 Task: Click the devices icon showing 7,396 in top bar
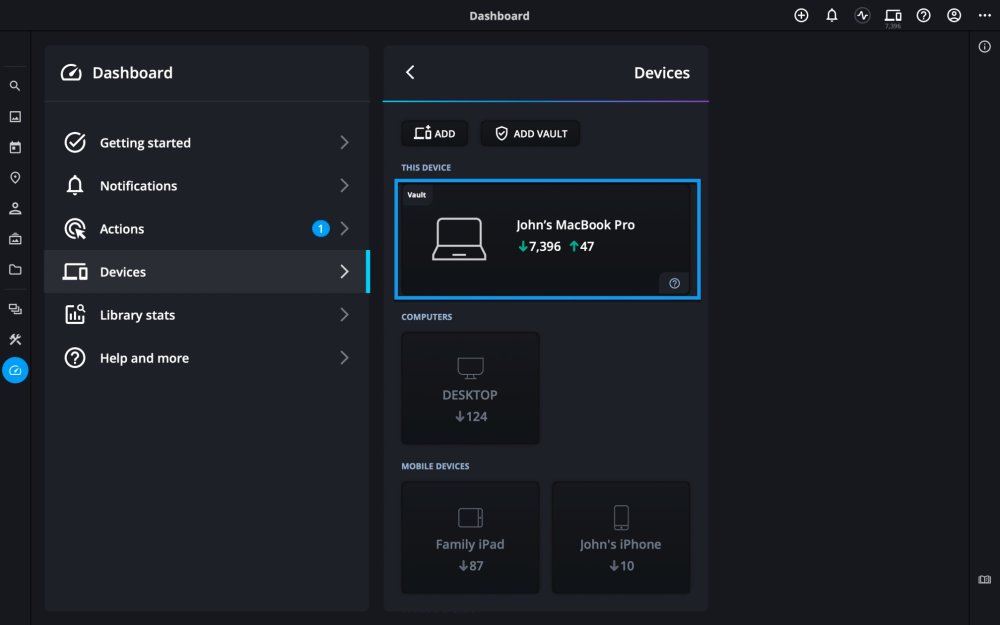point(893,17)
